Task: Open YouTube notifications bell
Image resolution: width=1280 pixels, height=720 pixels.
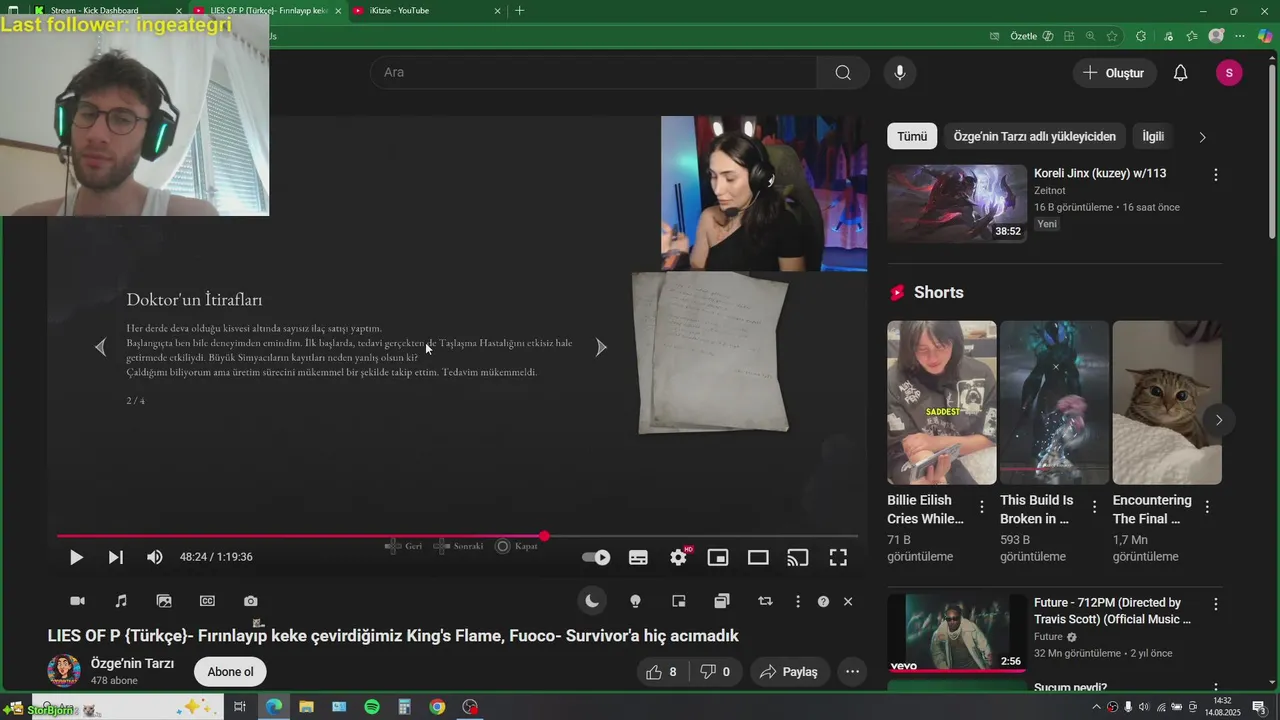Action: [1181, 73]
